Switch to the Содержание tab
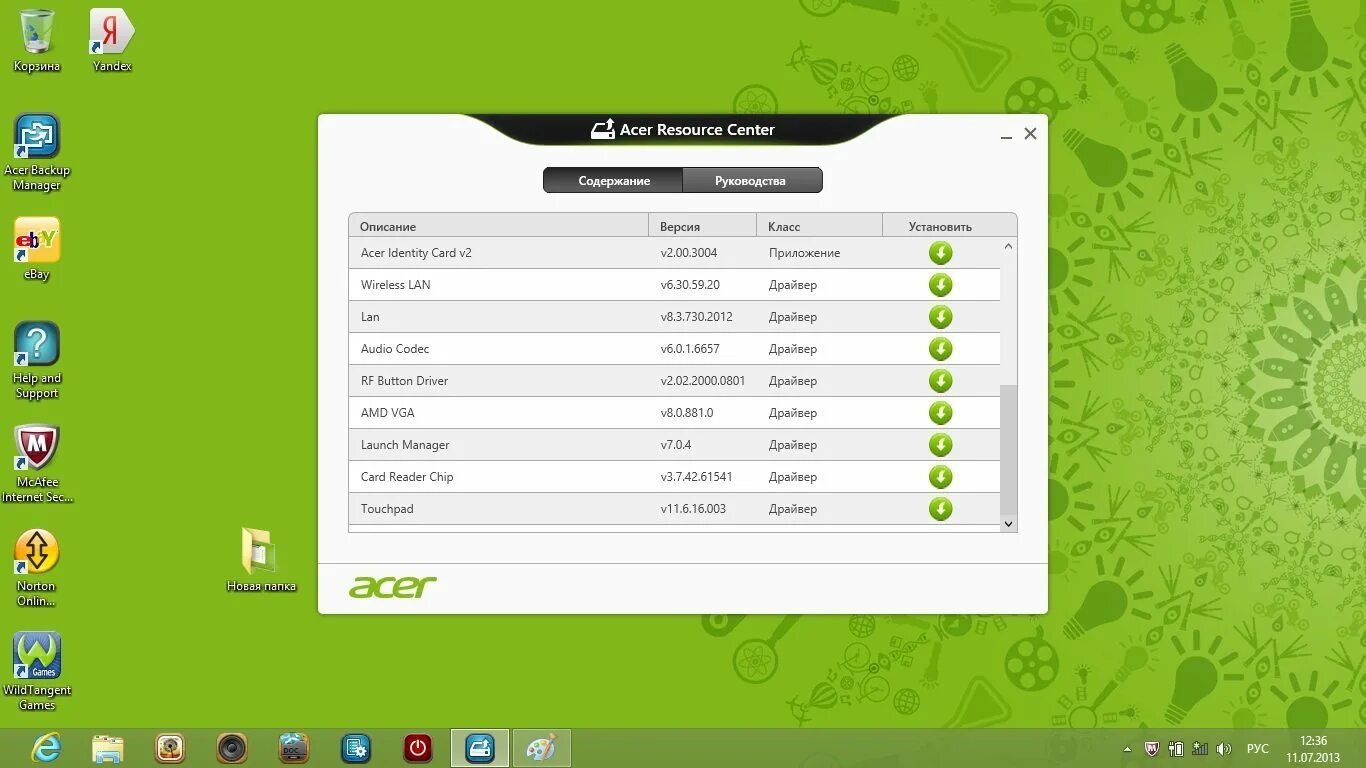Screen dimensions: 1366x768 [614, 181]
